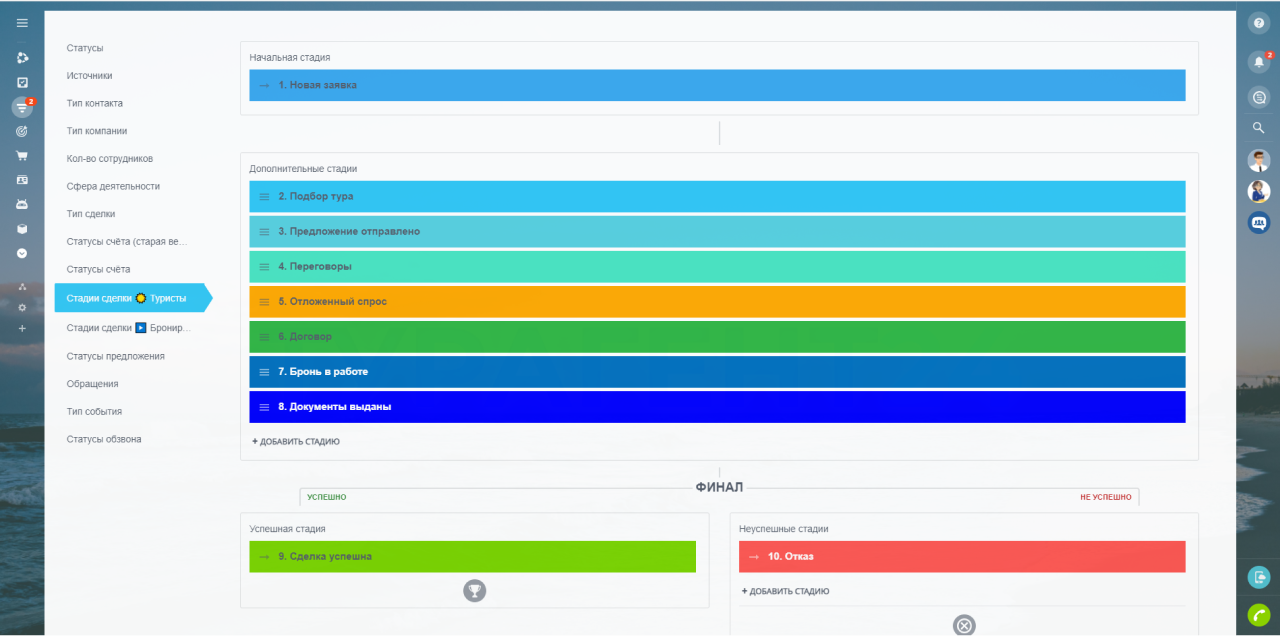Open CRM funnel icon with badge
Viewport: 1280px width, 636px height.
point(22,107)
